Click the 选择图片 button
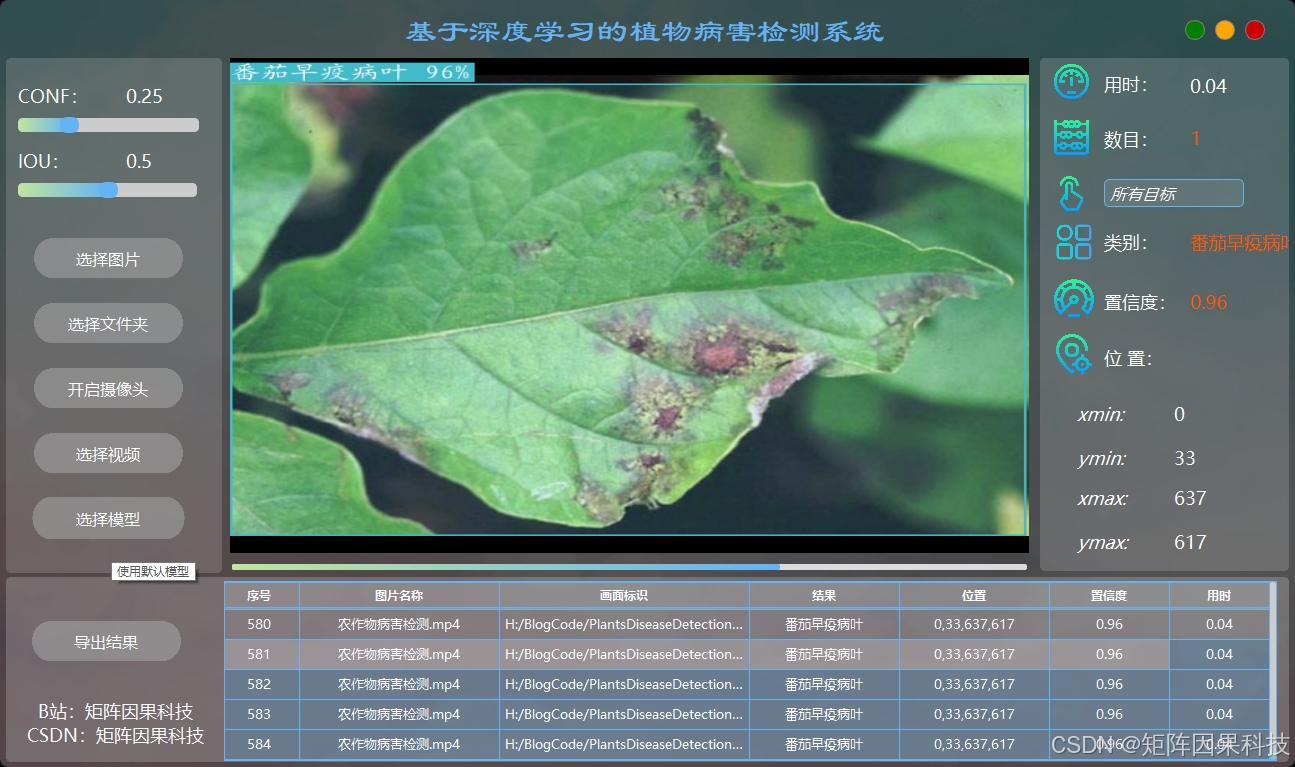This screenshot has height=767, width=1295. pos(108,258)
